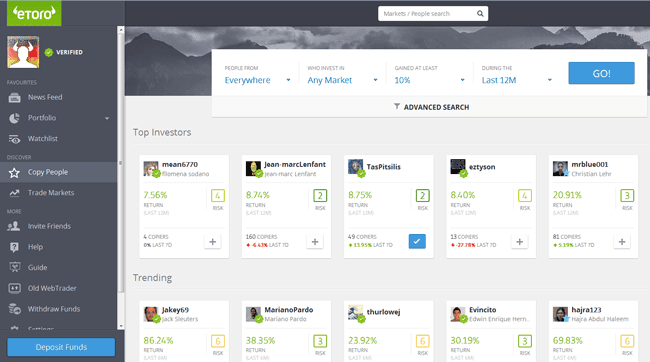Open mean6770 profile name link
This screenshot has width=650, height=362.
tap(180, 165)
